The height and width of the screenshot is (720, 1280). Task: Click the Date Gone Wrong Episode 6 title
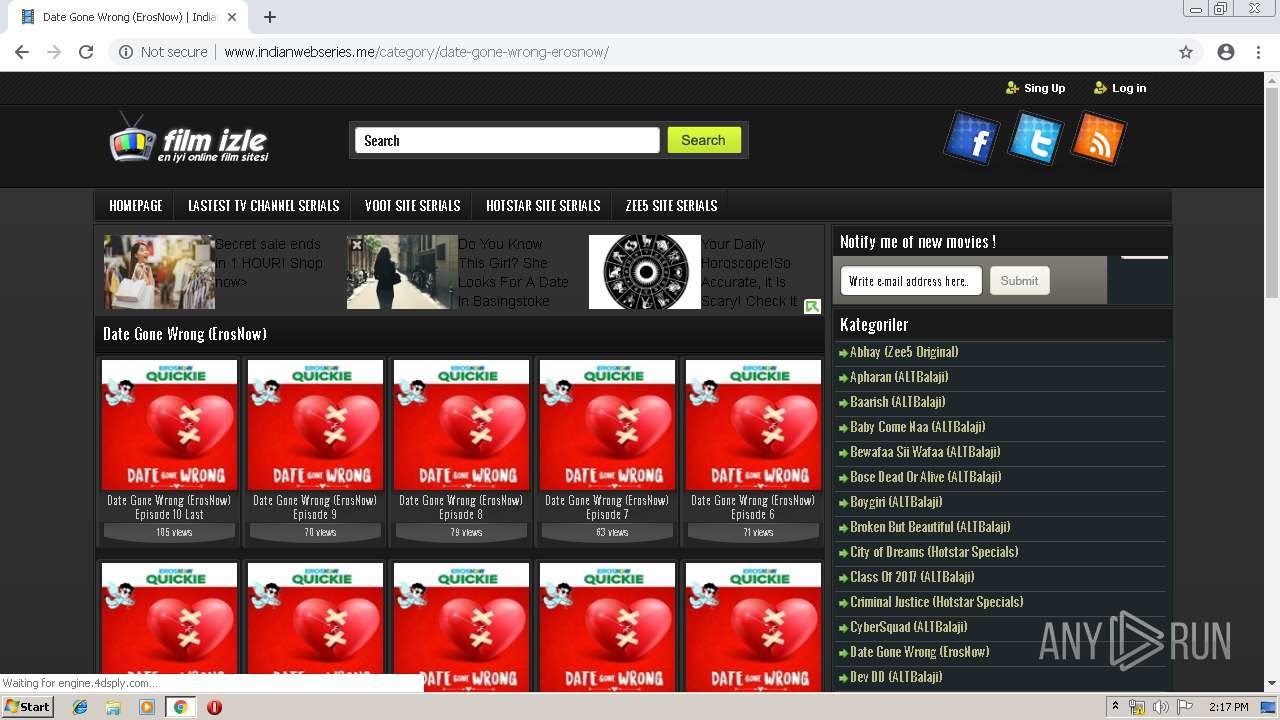coord(753,507)
